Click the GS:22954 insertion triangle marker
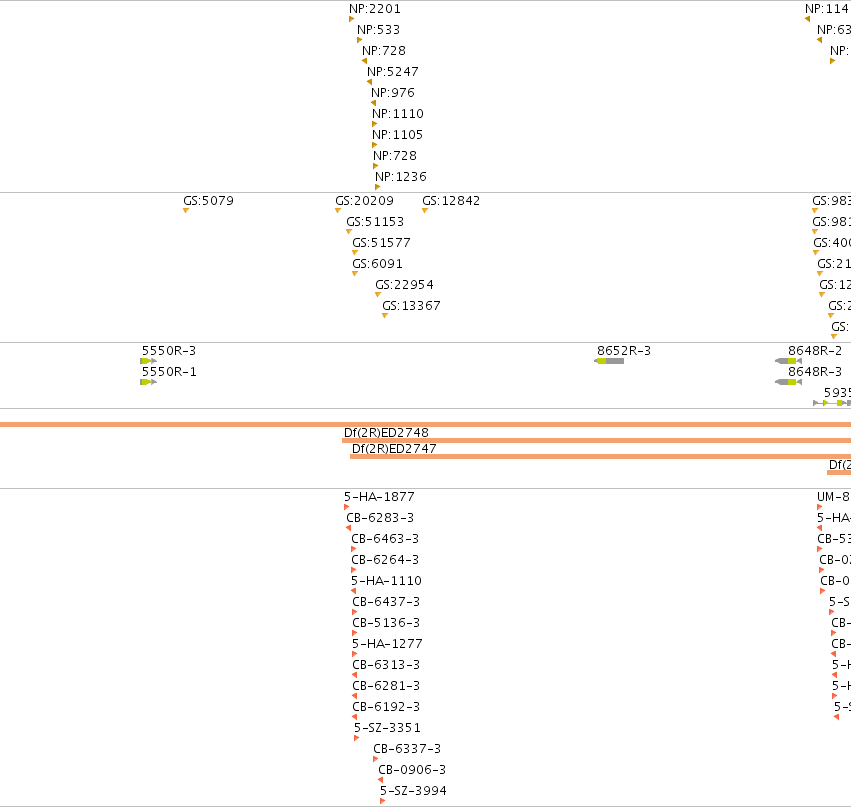This screenshot has height=807, width=851. [x=378, y=295]
